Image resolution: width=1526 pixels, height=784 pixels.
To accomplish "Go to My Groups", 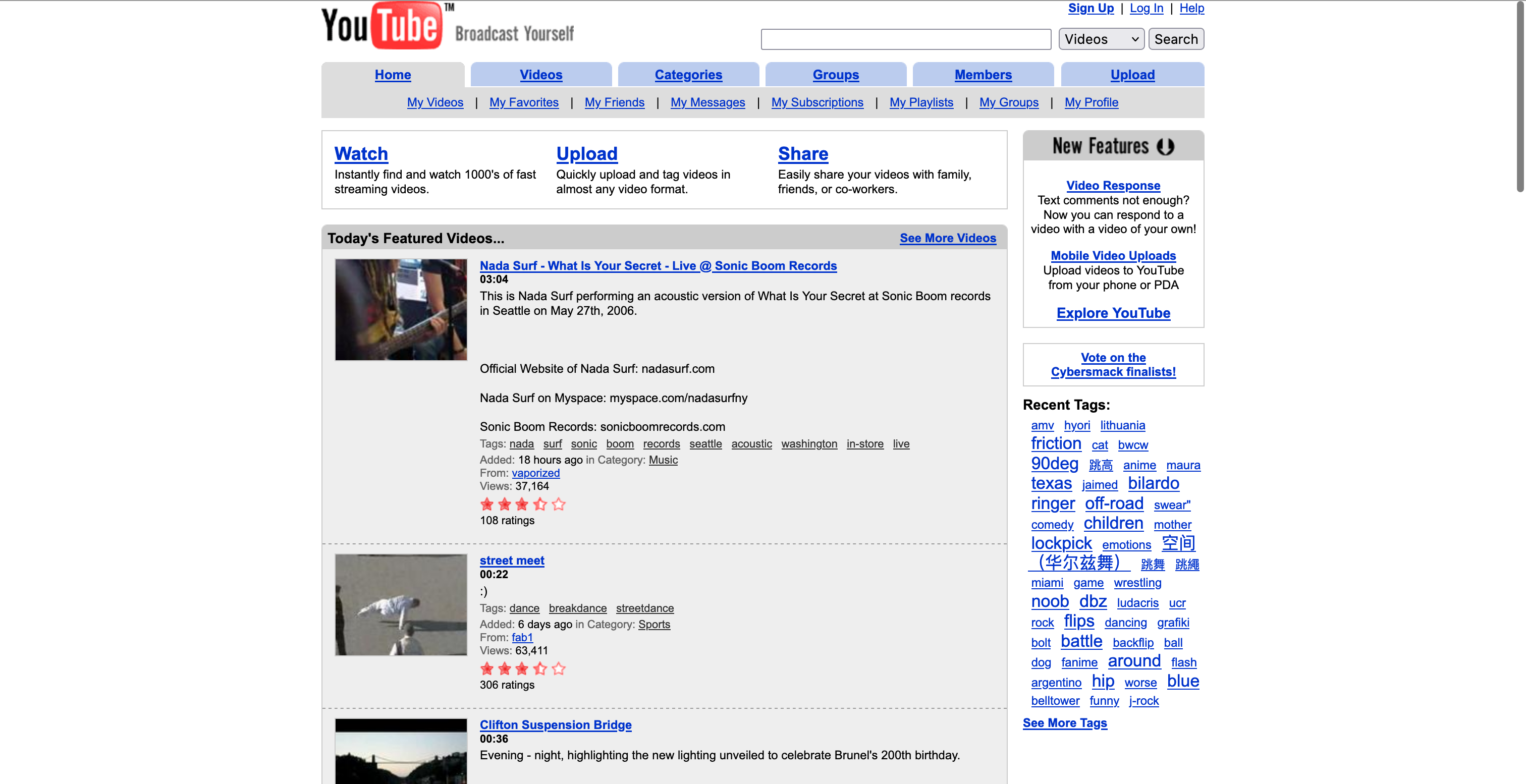I will (x=1008, y=102).
